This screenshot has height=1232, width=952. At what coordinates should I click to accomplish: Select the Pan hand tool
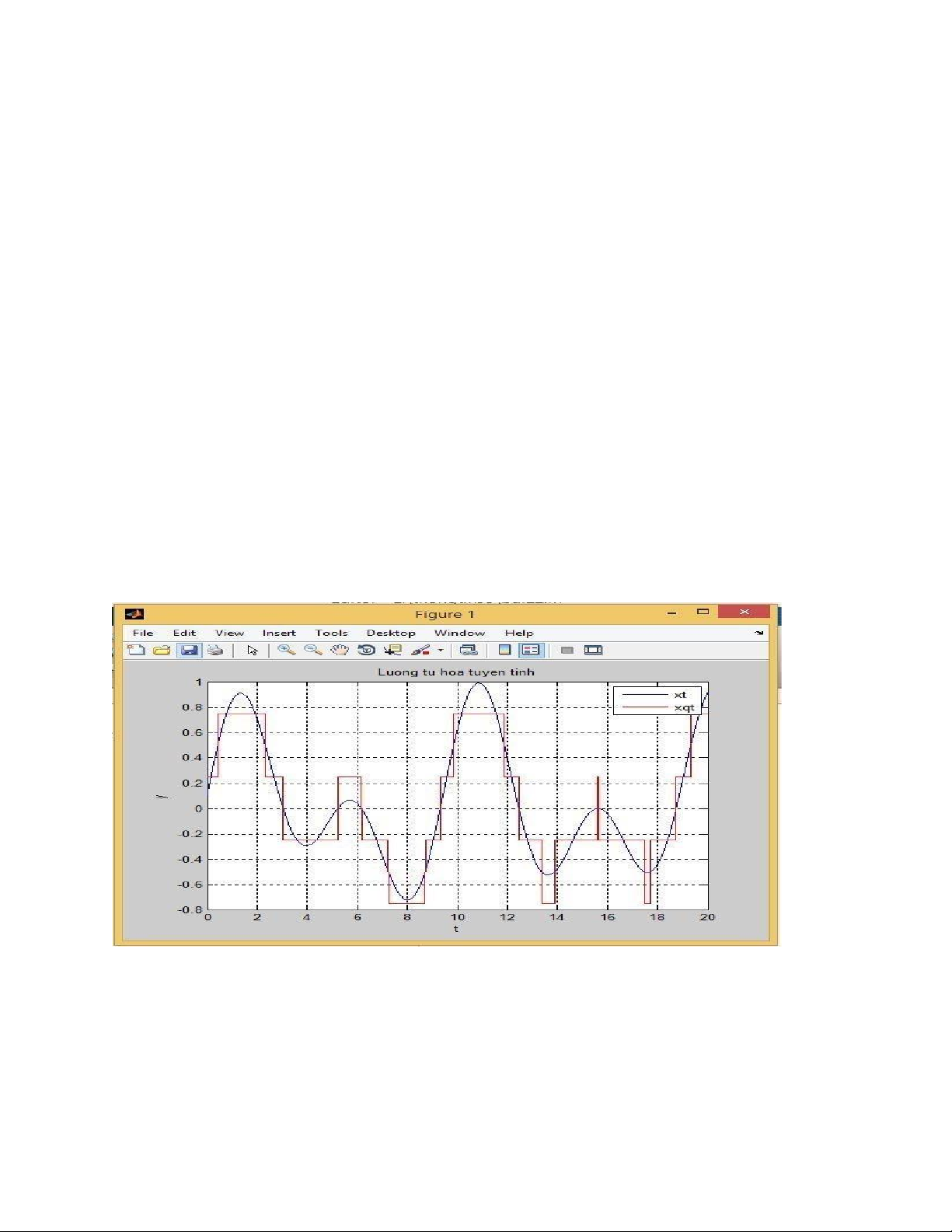click(x=339, y=650)
